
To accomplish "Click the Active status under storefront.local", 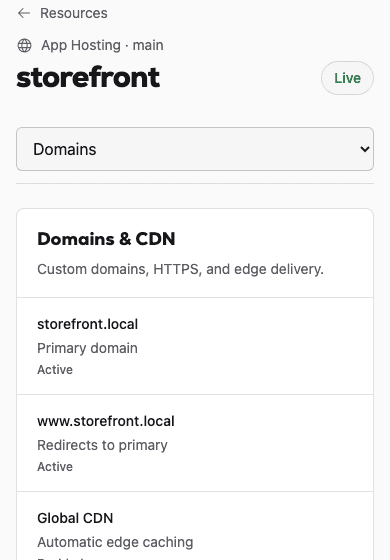I will 55,370.
